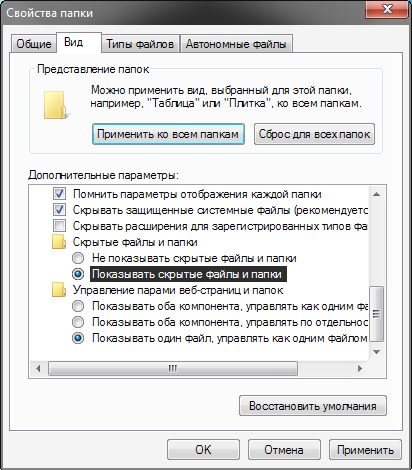The image size is (412, 470).
Task: Click Применить ко всем папкам button
Action: (x=168, y=134)
